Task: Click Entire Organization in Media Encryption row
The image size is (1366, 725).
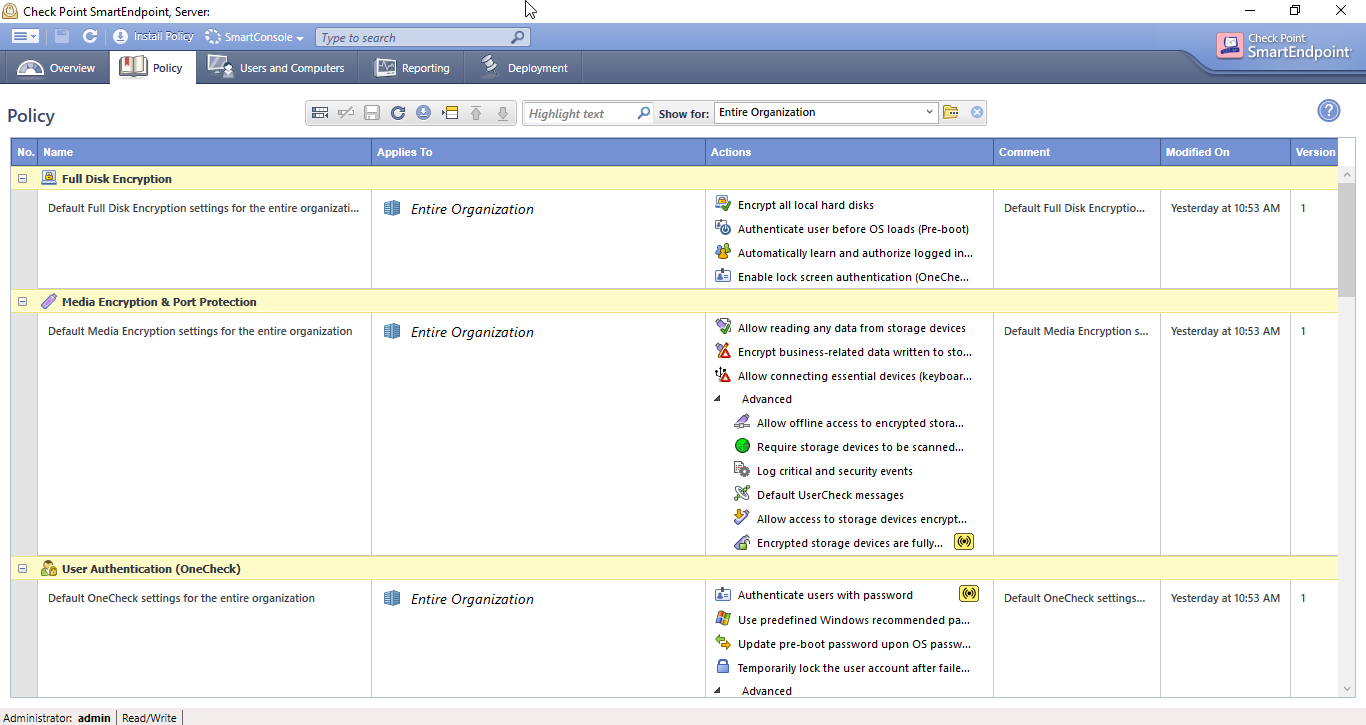Action: click(x=472, y=332)
